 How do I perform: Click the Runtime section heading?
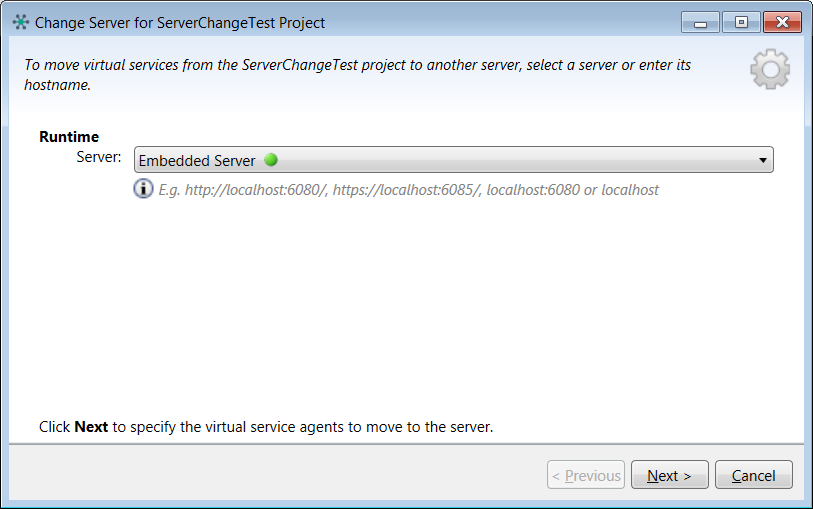69,137
